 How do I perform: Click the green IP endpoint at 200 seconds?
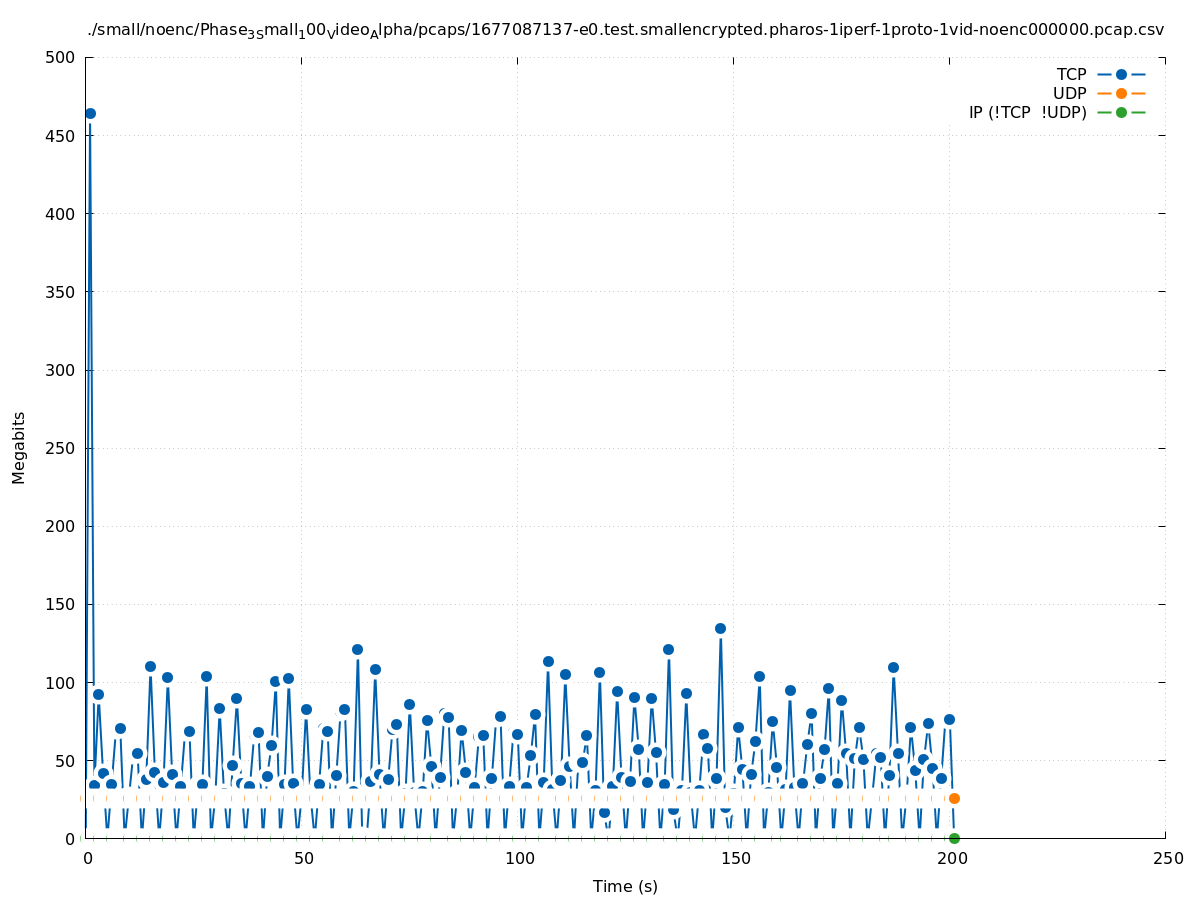tap(954, 838)
